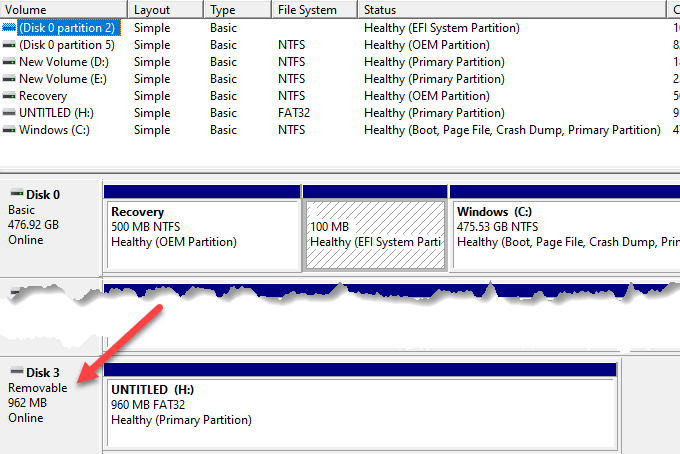Click the UNTITLED (H:) volume icon

tap(9, 113)
